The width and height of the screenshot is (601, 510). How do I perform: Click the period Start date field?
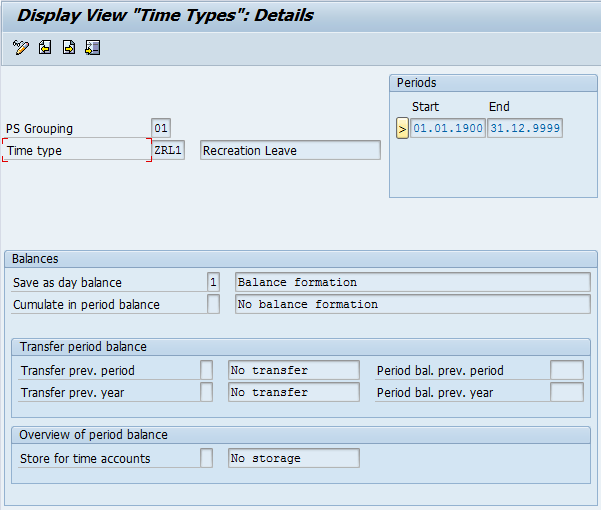coord(447,128)
